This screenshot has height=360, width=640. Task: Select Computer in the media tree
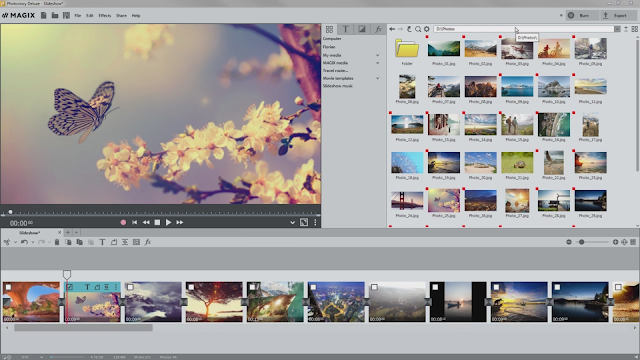(x=332, y=38)
